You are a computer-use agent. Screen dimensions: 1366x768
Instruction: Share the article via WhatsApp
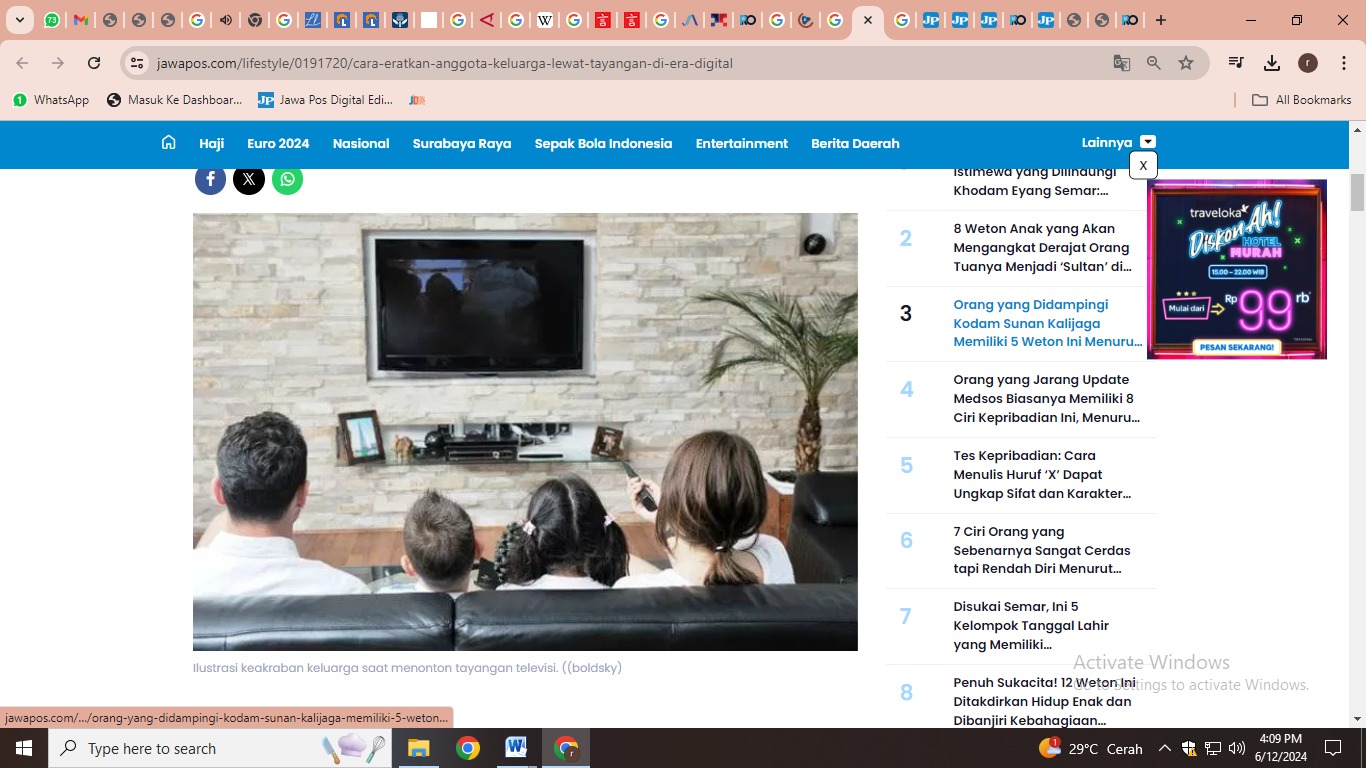[287, 179]
